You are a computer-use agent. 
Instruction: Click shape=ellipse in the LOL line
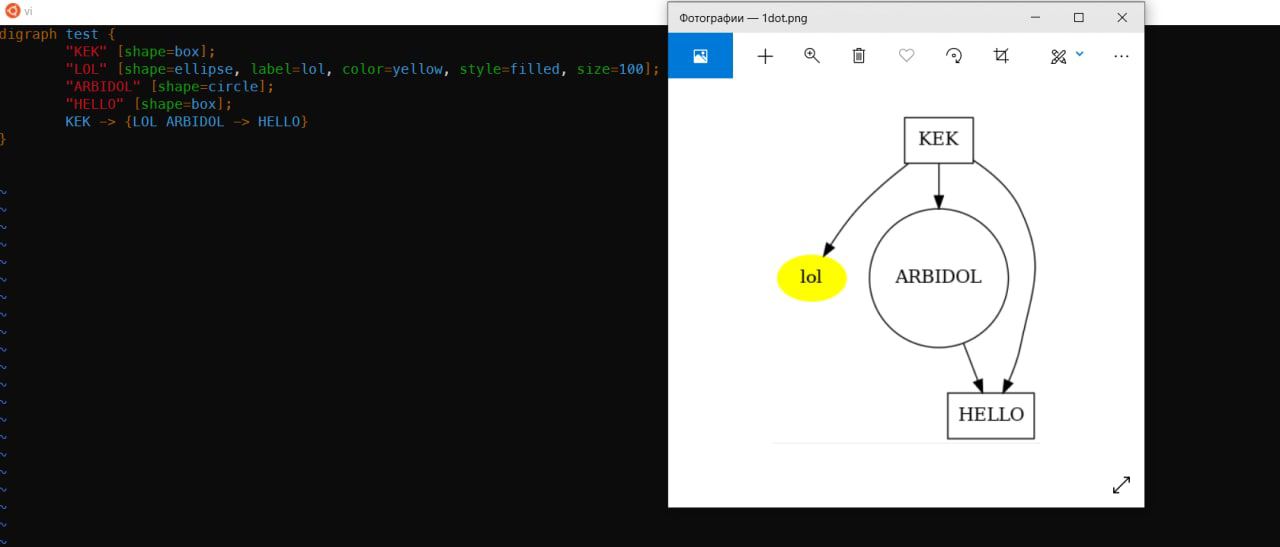[179, 69]
